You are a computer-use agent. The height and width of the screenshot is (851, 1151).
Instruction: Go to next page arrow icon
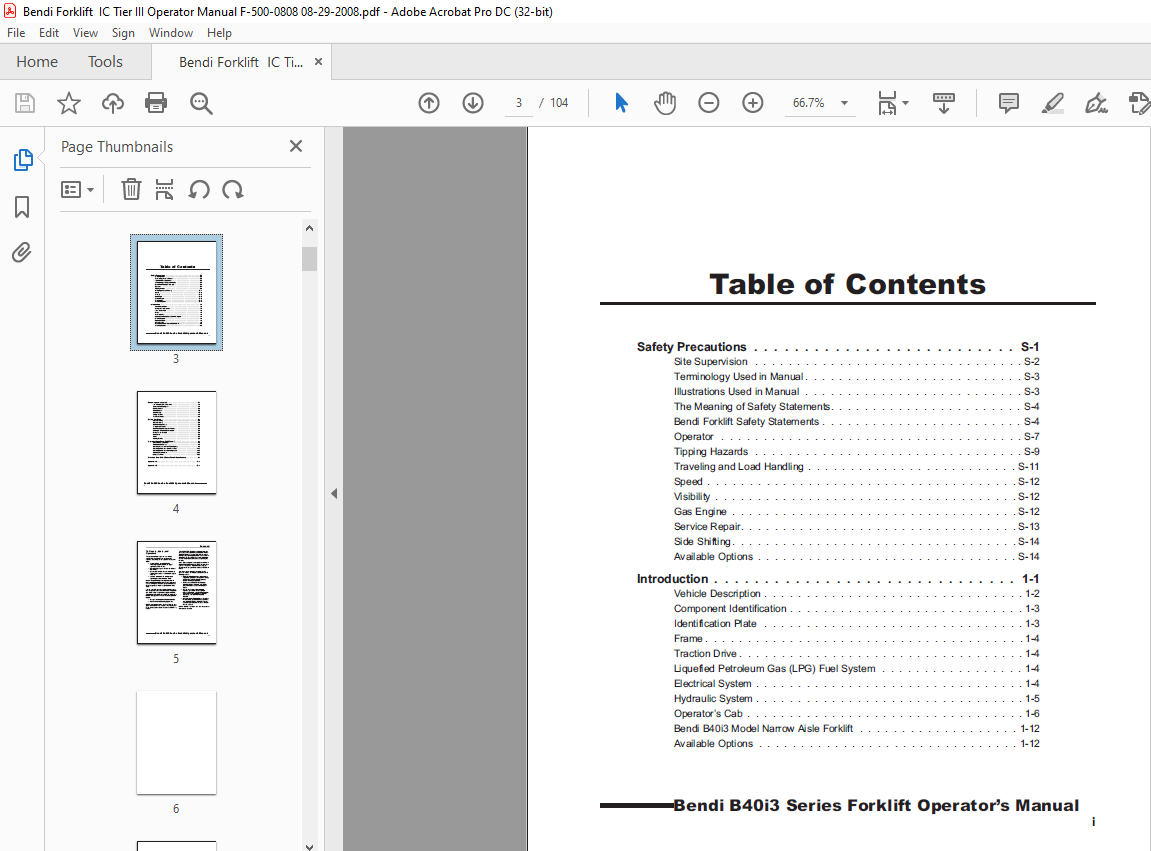(x=473, y=103)
